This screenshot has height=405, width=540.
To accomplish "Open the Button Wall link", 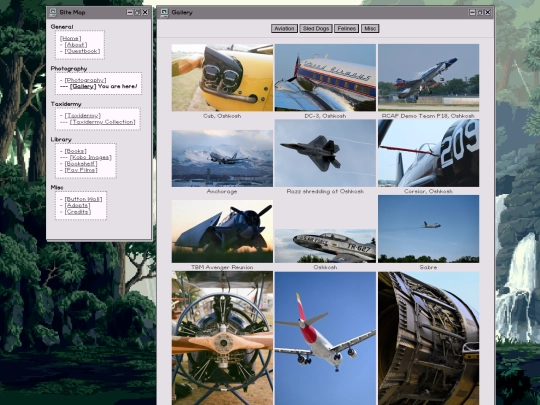I will pyautogui.click(x=84, y=199).
